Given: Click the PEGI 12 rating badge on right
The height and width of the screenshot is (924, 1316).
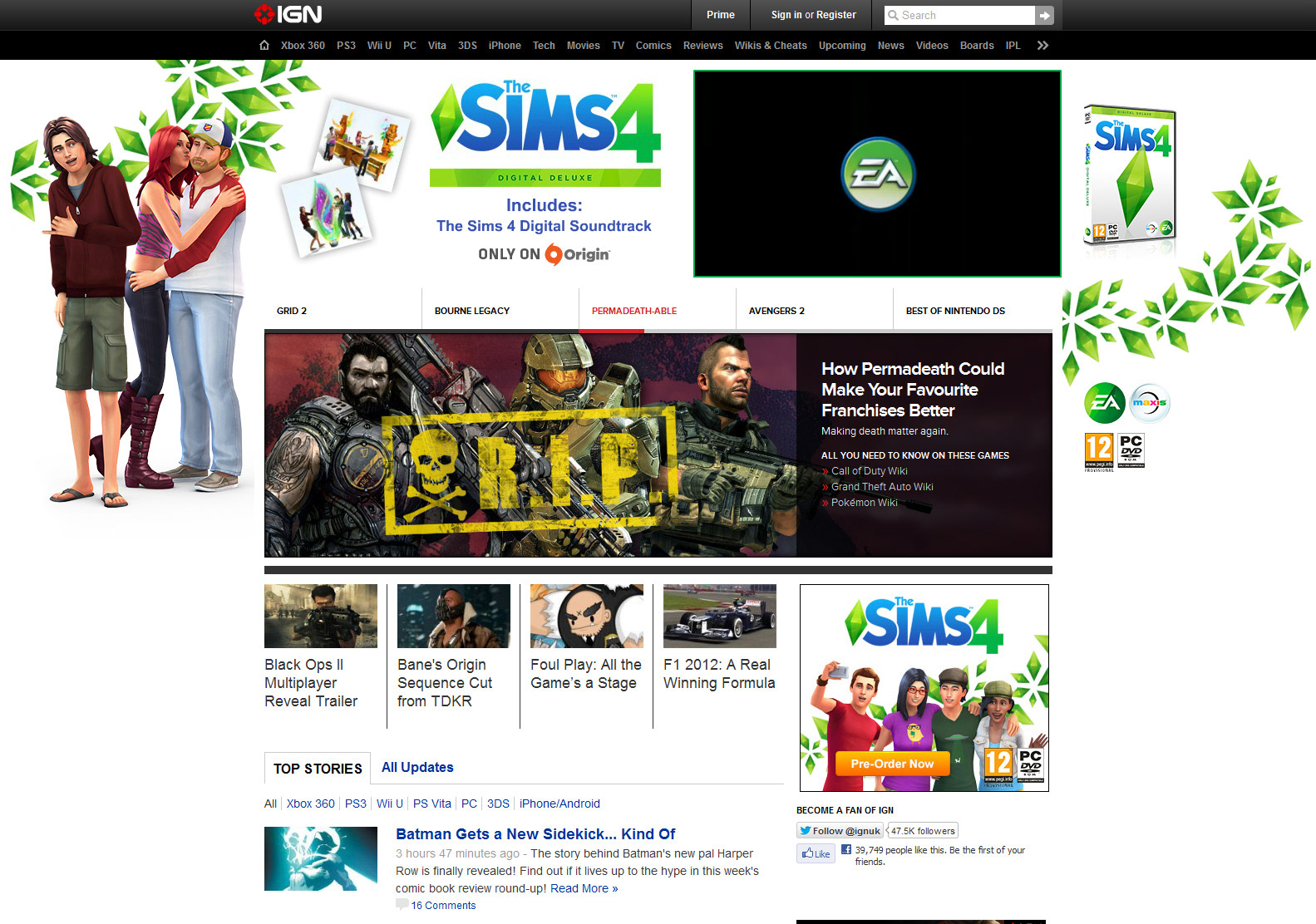Looking at the screenshot, I should [1099, 453].
